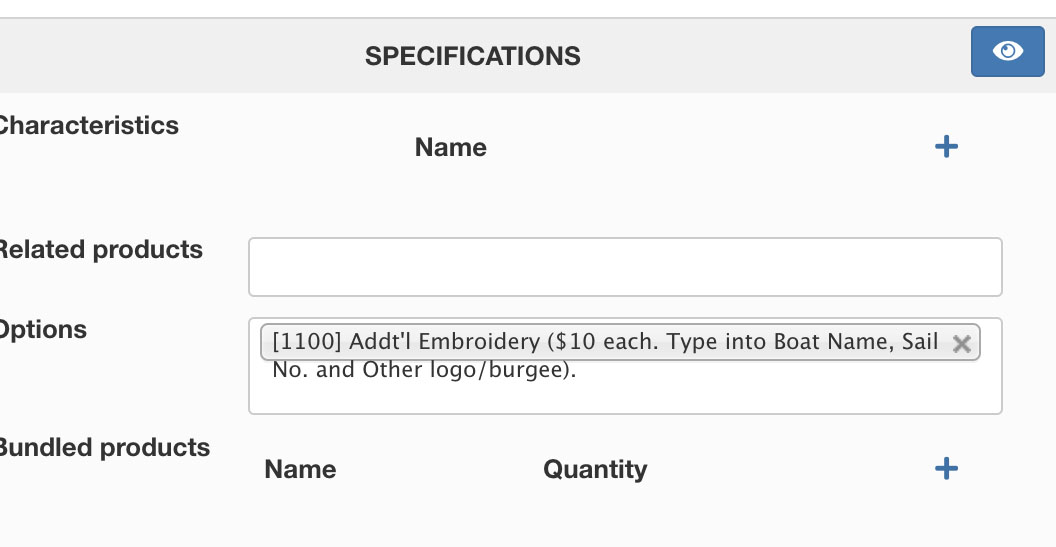Add a new characteristic with plus icon
The height and width of the screenshot is (547, 1056).
pyautogui.click(x=945, y=147)
